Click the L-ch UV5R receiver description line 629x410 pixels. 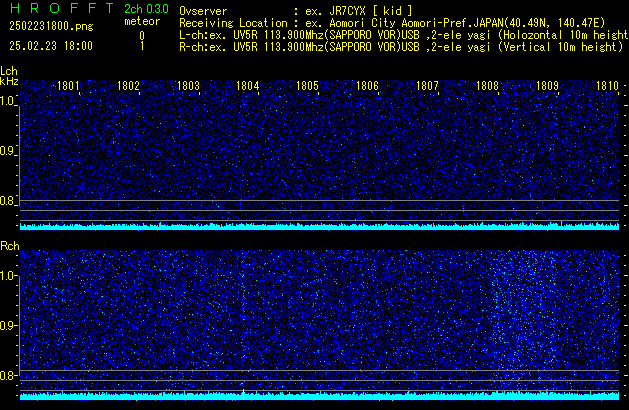[x=404, y=35]
